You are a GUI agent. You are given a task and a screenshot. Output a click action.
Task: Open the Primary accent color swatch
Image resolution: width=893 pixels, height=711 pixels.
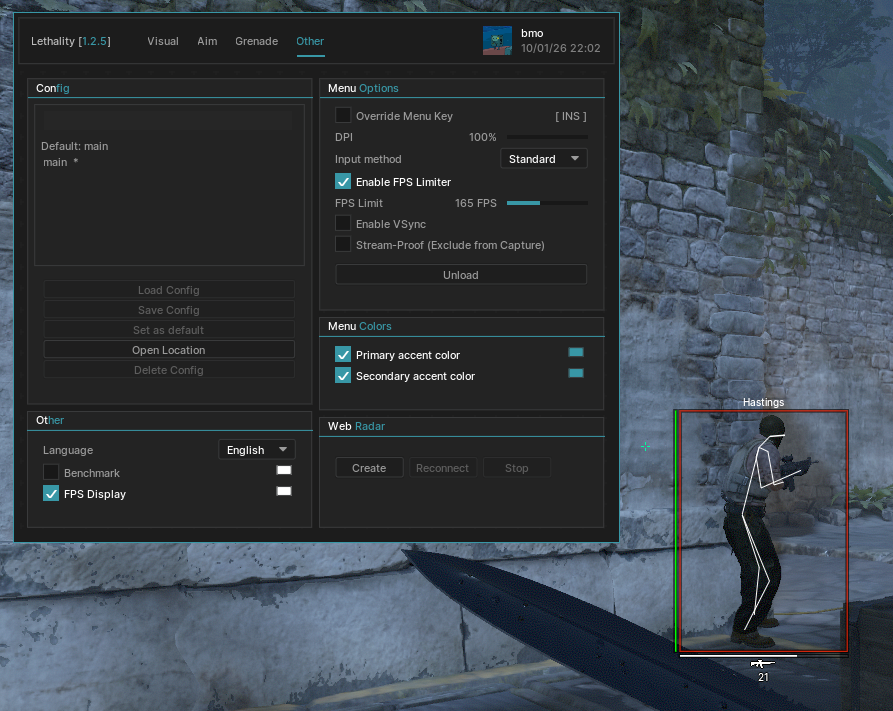575,352
